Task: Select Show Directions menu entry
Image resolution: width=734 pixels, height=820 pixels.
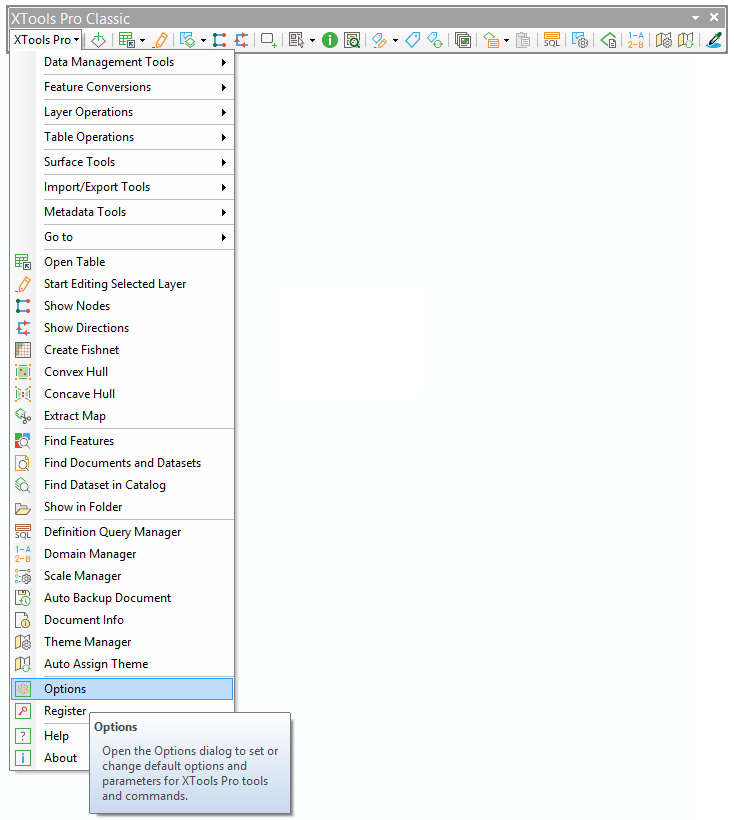Action: click(x=122, y=328)
